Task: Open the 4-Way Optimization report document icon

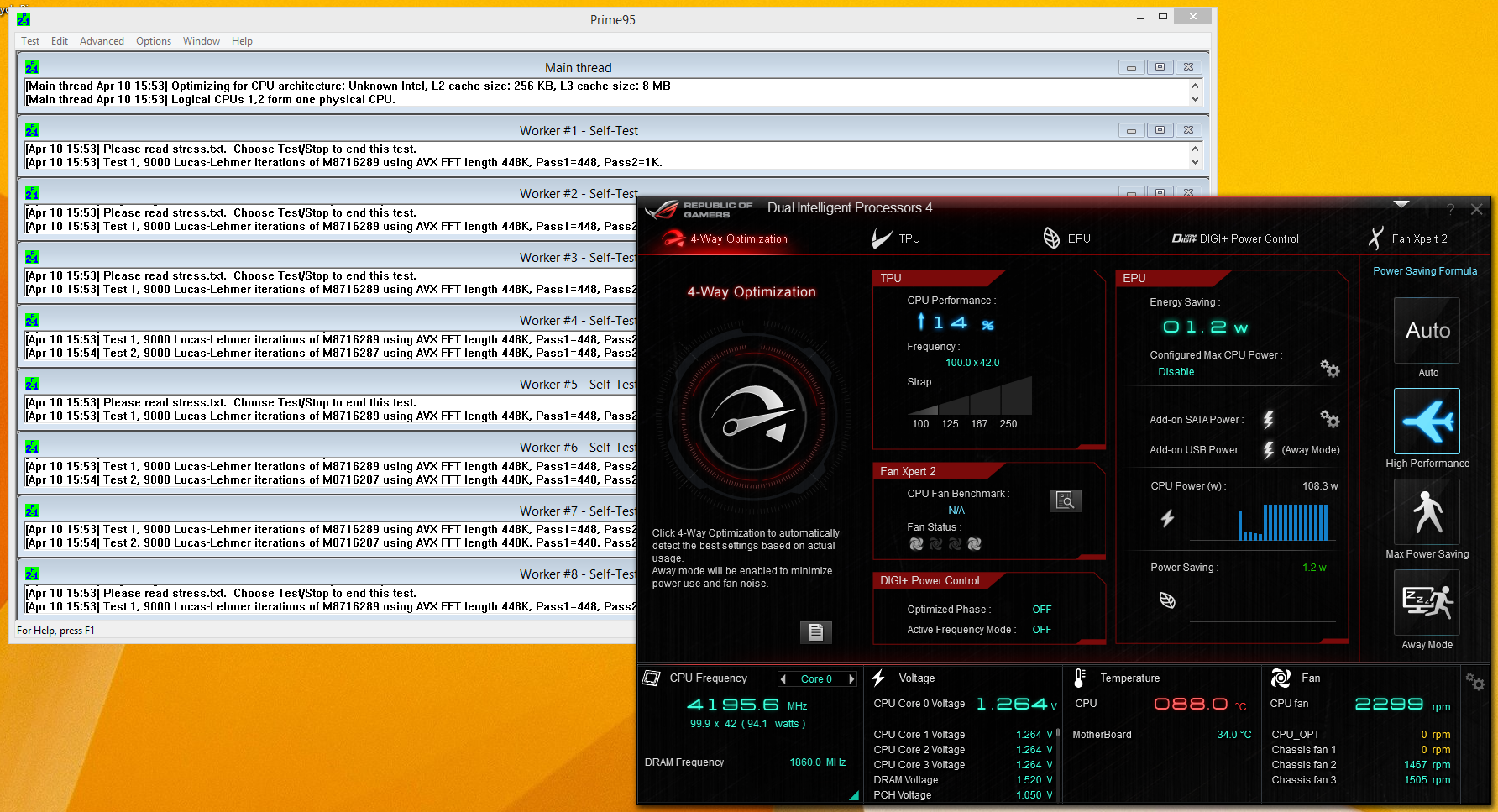Action: (815, 632)
